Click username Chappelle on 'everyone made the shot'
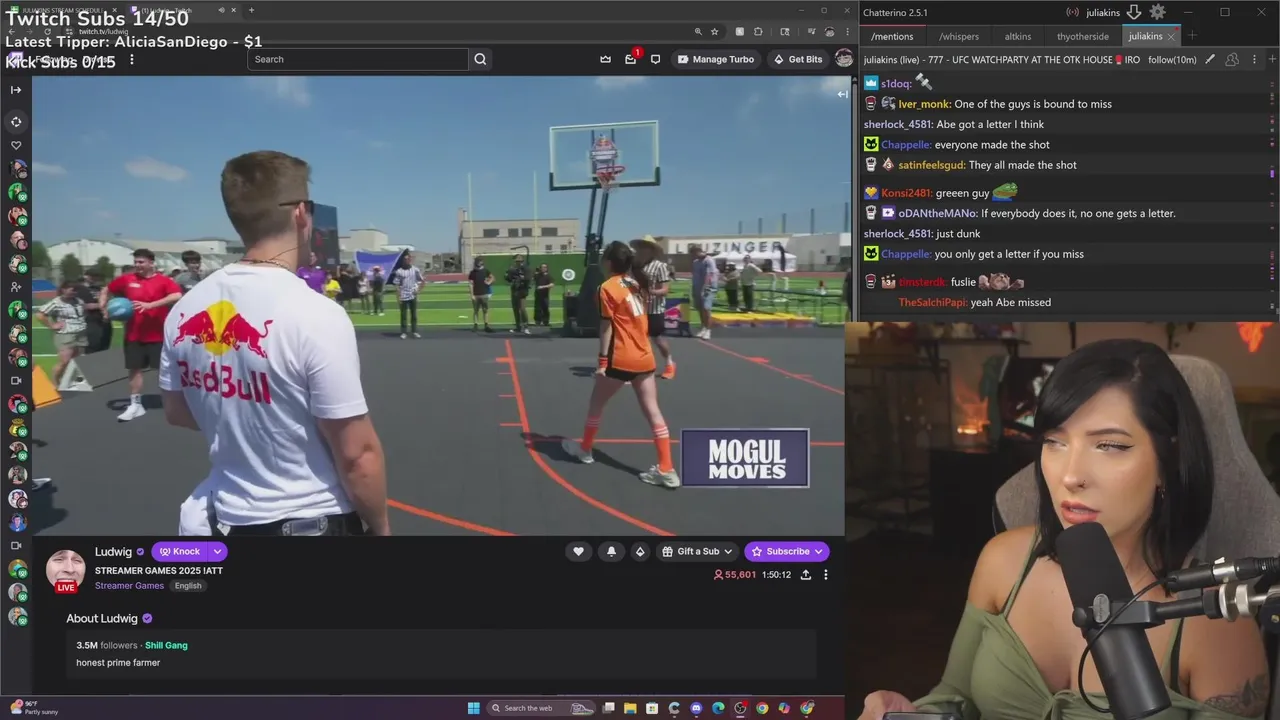The width and height of the screenshot is (1280, 720). click(x=905, y=145)
